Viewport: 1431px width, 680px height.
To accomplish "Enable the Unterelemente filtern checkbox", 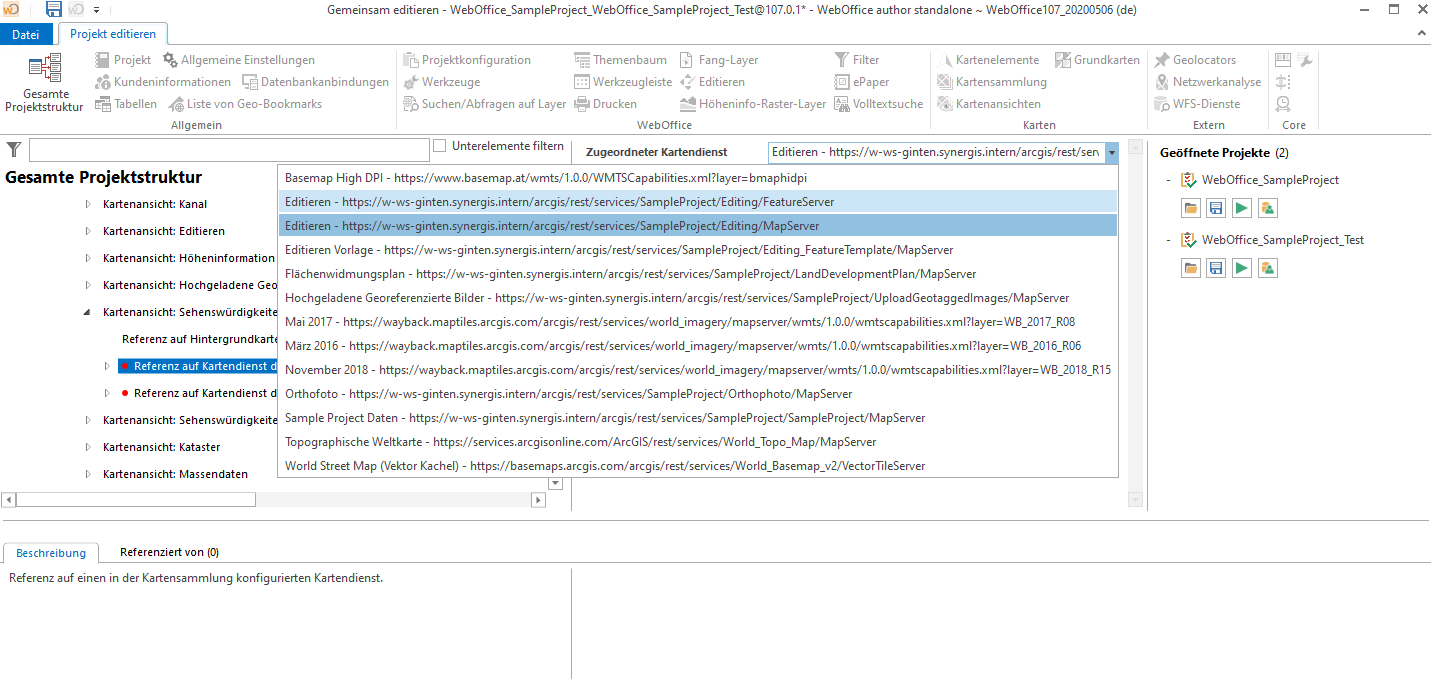I will [438, 145].
